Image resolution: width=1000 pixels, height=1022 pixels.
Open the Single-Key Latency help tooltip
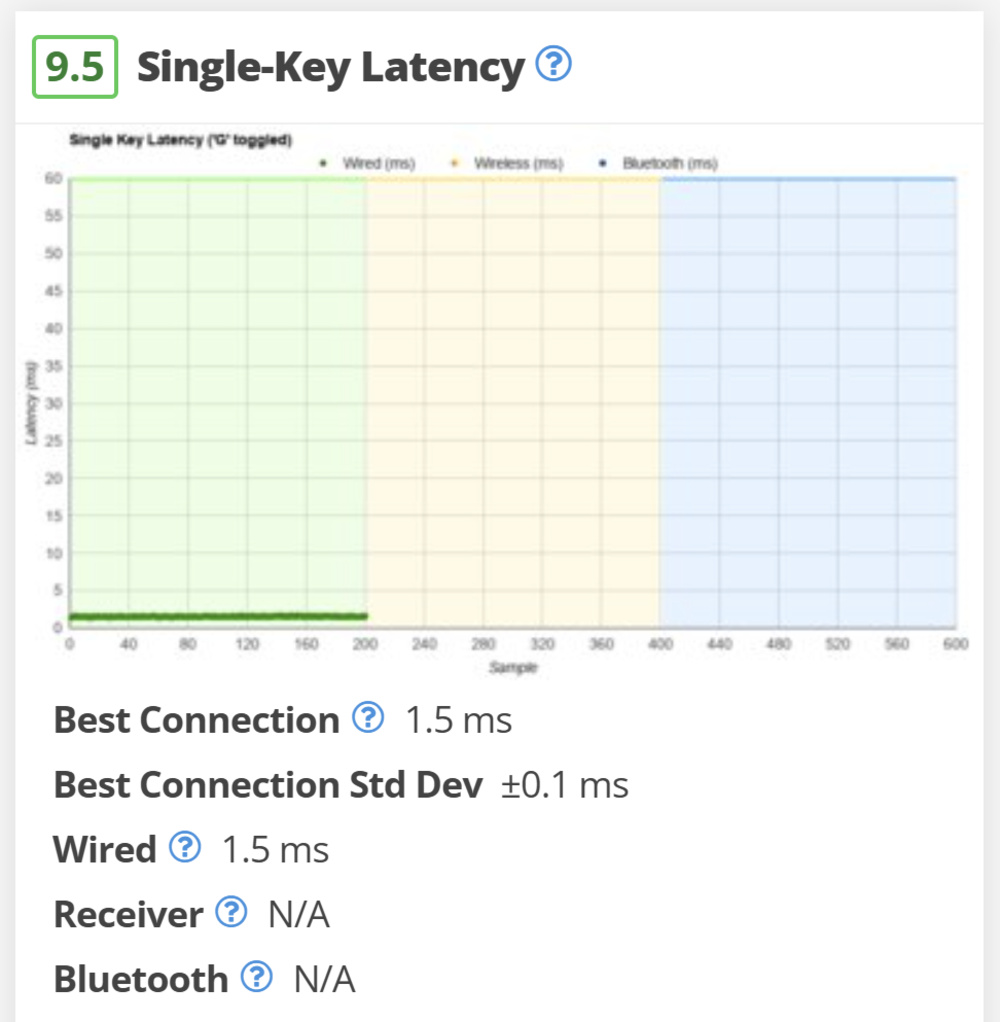[x=553, y=64]
